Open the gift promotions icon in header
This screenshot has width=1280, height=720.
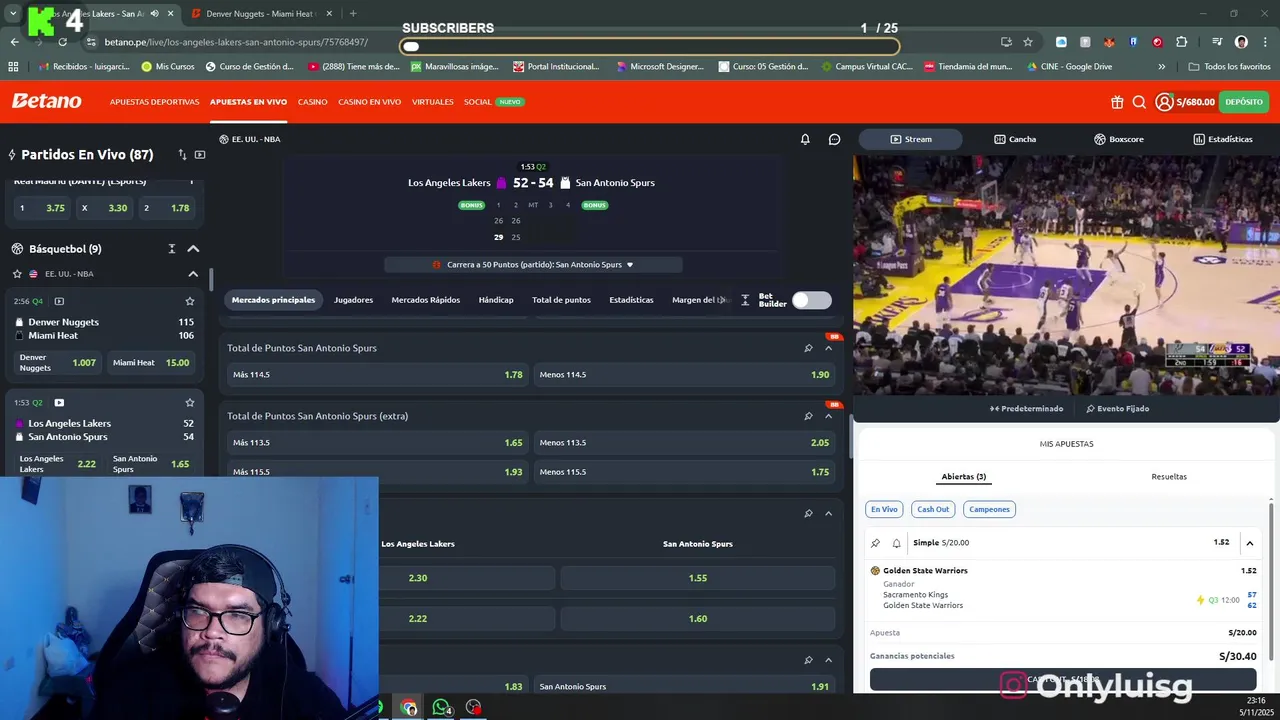coord(1117,102)
